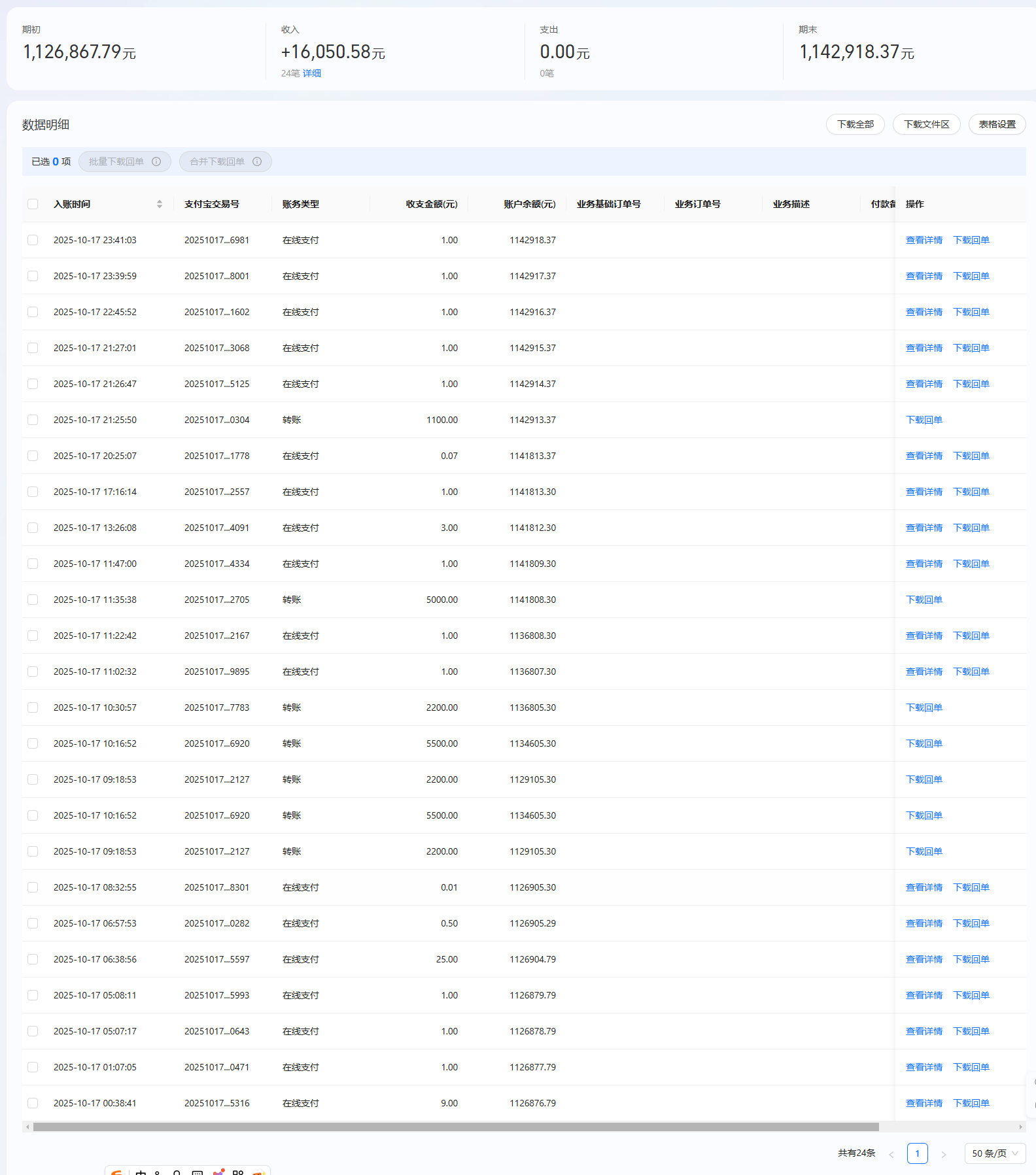
Task: Click info icon beside 合并下载回单
Action: click(x=257, y=162)
